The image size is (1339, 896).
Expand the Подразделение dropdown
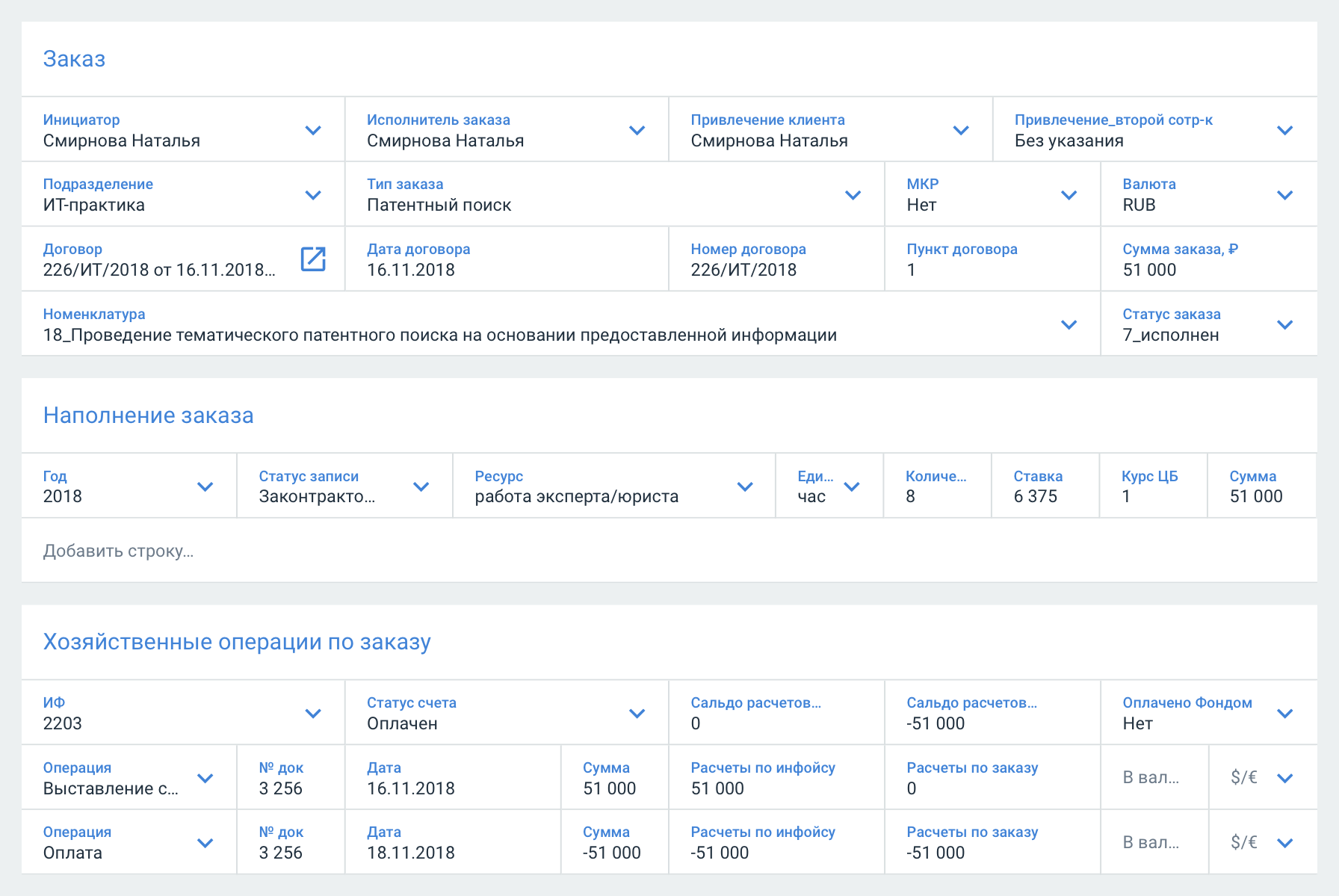(313, 195)
